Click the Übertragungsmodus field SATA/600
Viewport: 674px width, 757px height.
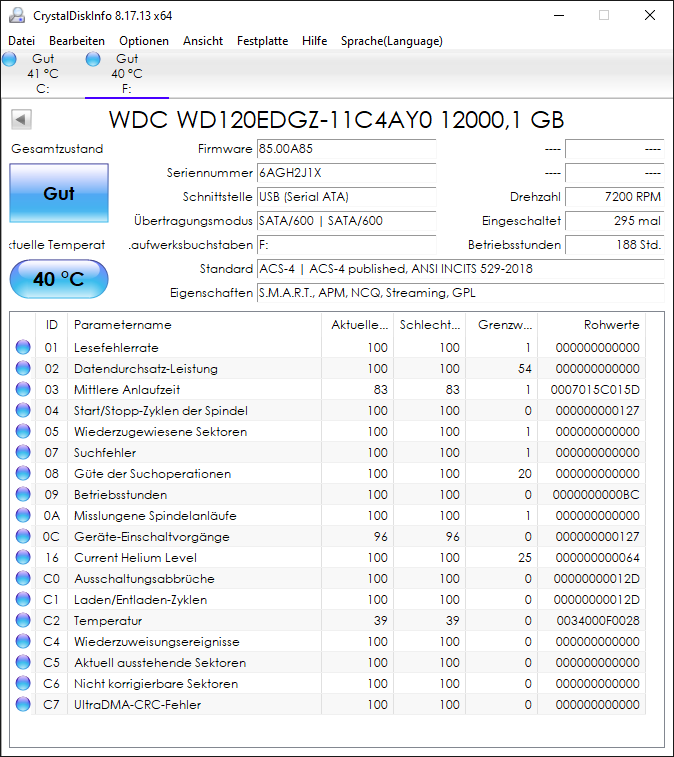tap(346, 221)
